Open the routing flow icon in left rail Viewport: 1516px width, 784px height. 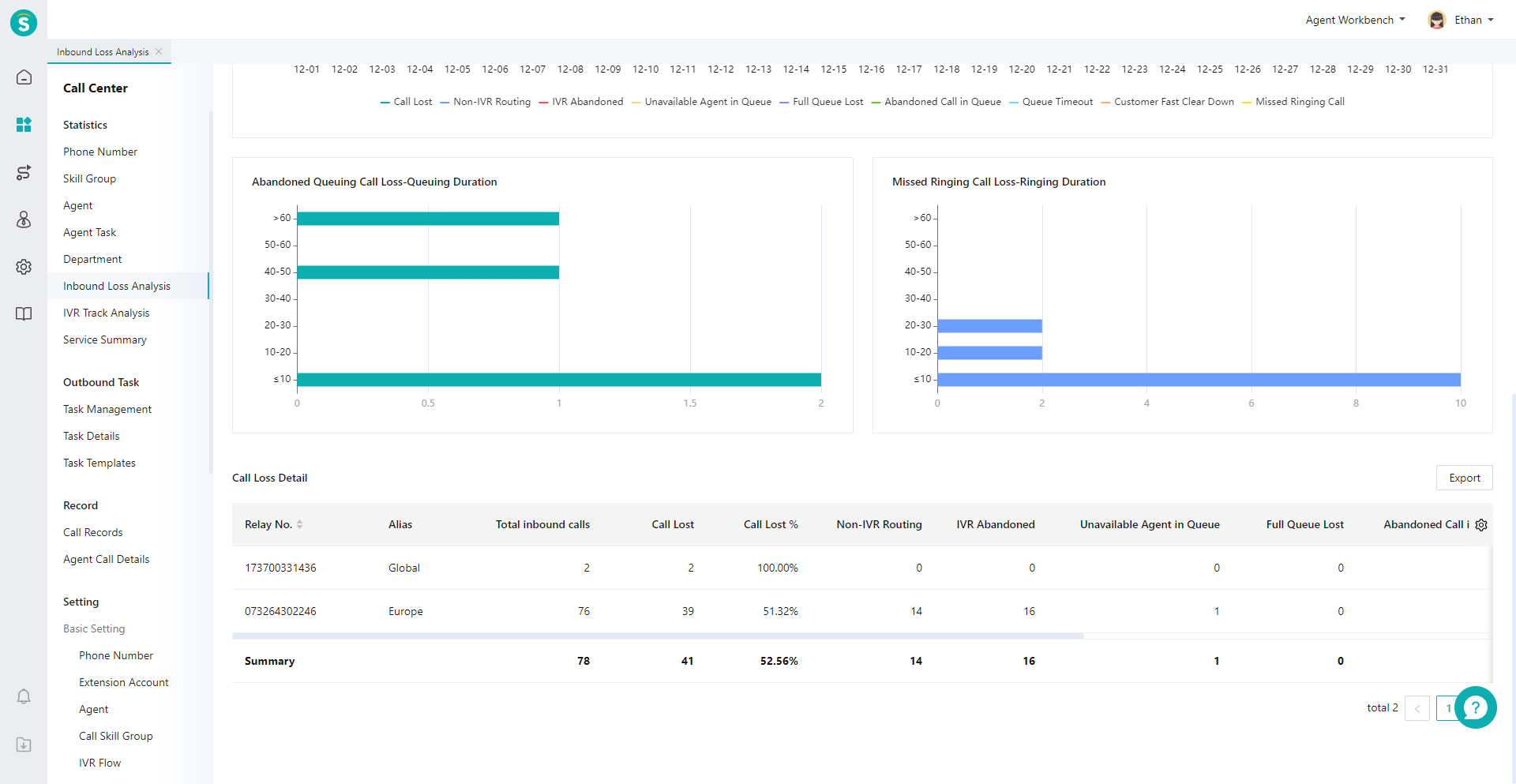click(24, 172)
